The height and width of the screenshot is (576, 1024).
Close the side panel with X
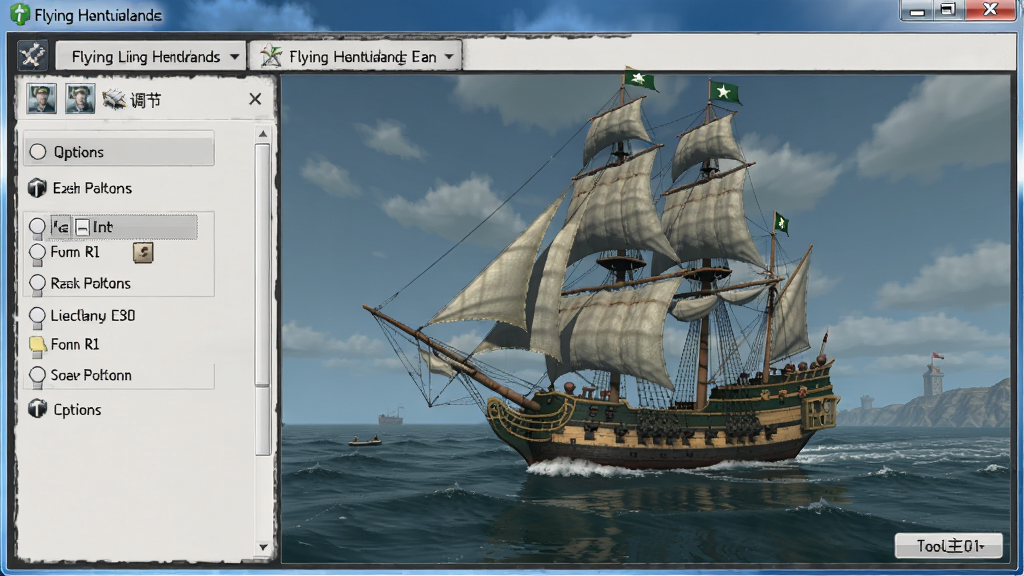click(255, 99)
